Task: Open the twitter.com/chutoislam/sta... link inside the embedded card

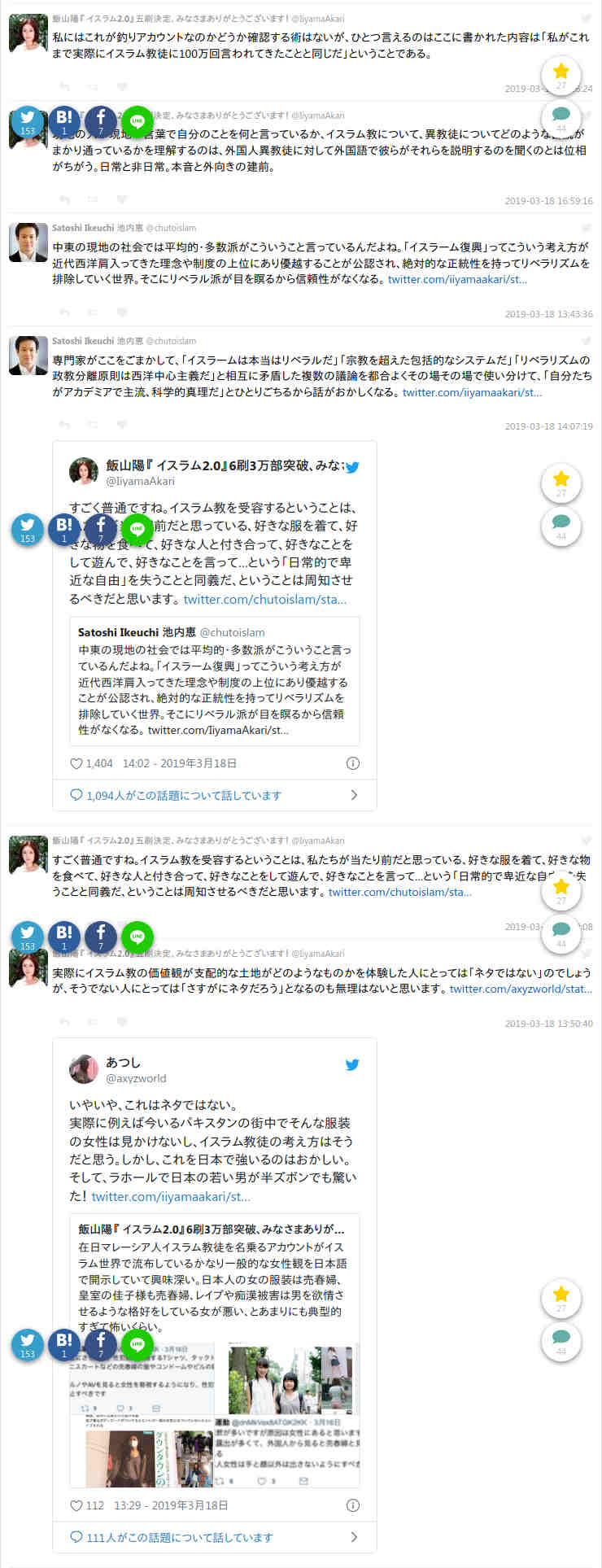Action: click(265, 599)
